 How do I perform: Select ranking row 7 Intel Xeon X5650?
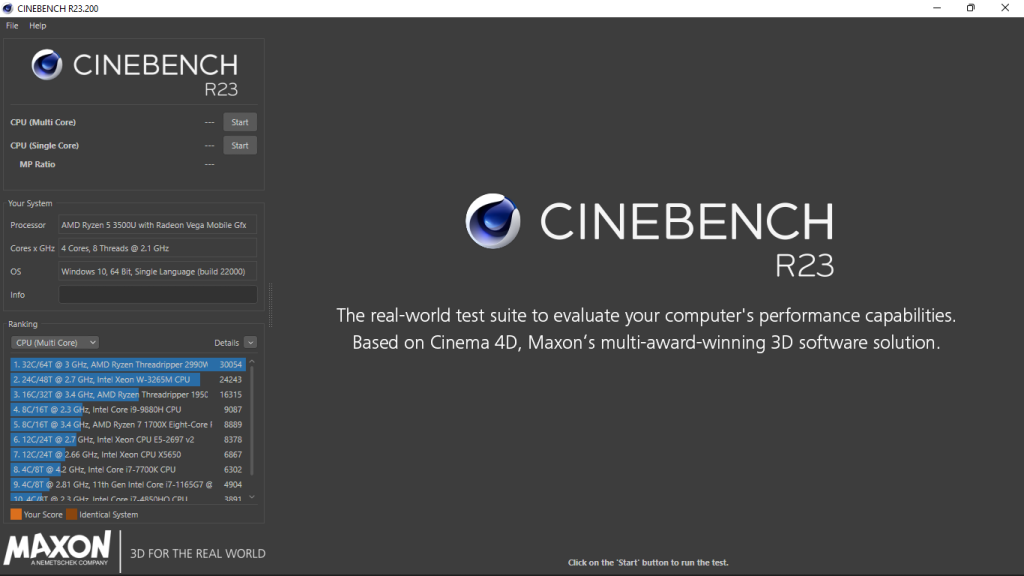point(128,455)
